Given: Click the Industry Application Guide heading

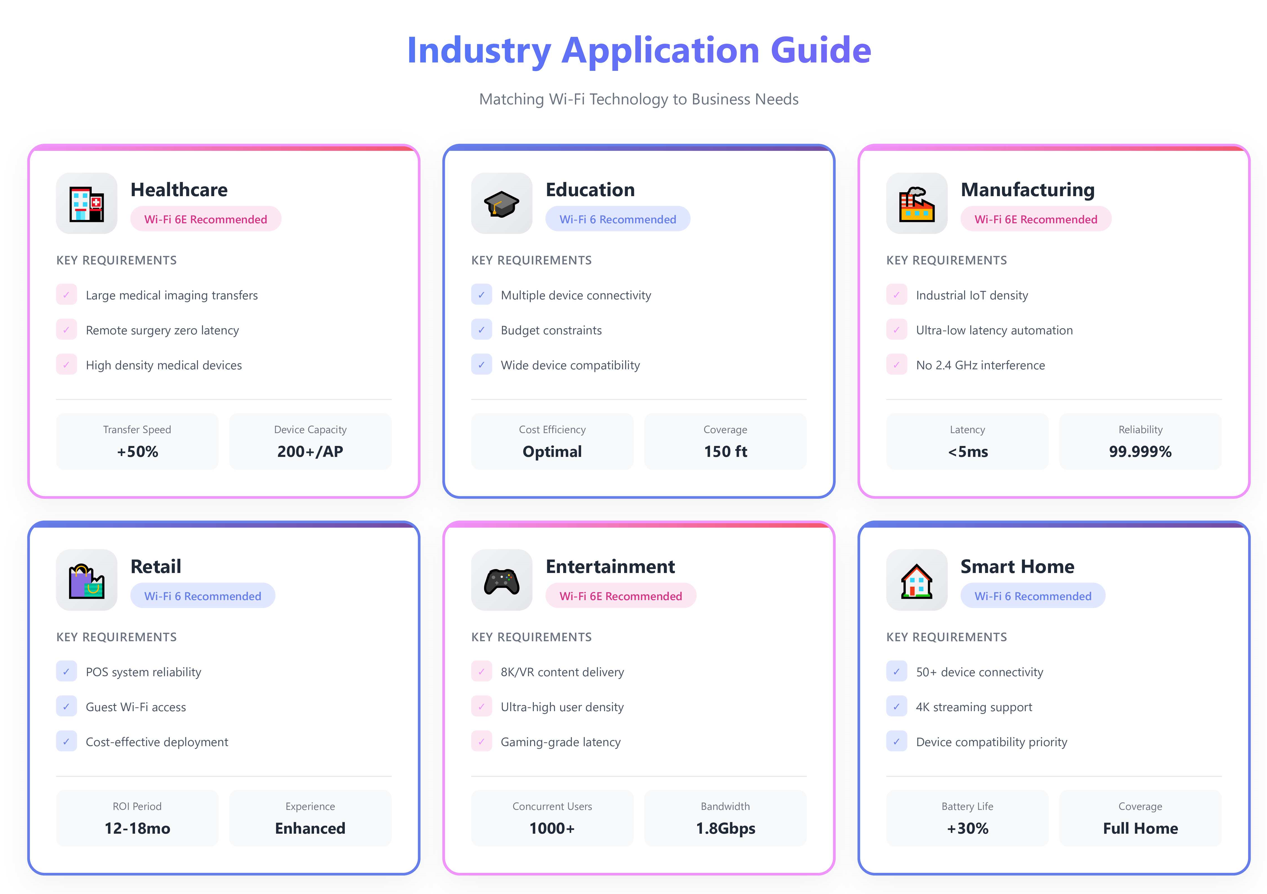Looking at the screenshot, I should (638, 50).
